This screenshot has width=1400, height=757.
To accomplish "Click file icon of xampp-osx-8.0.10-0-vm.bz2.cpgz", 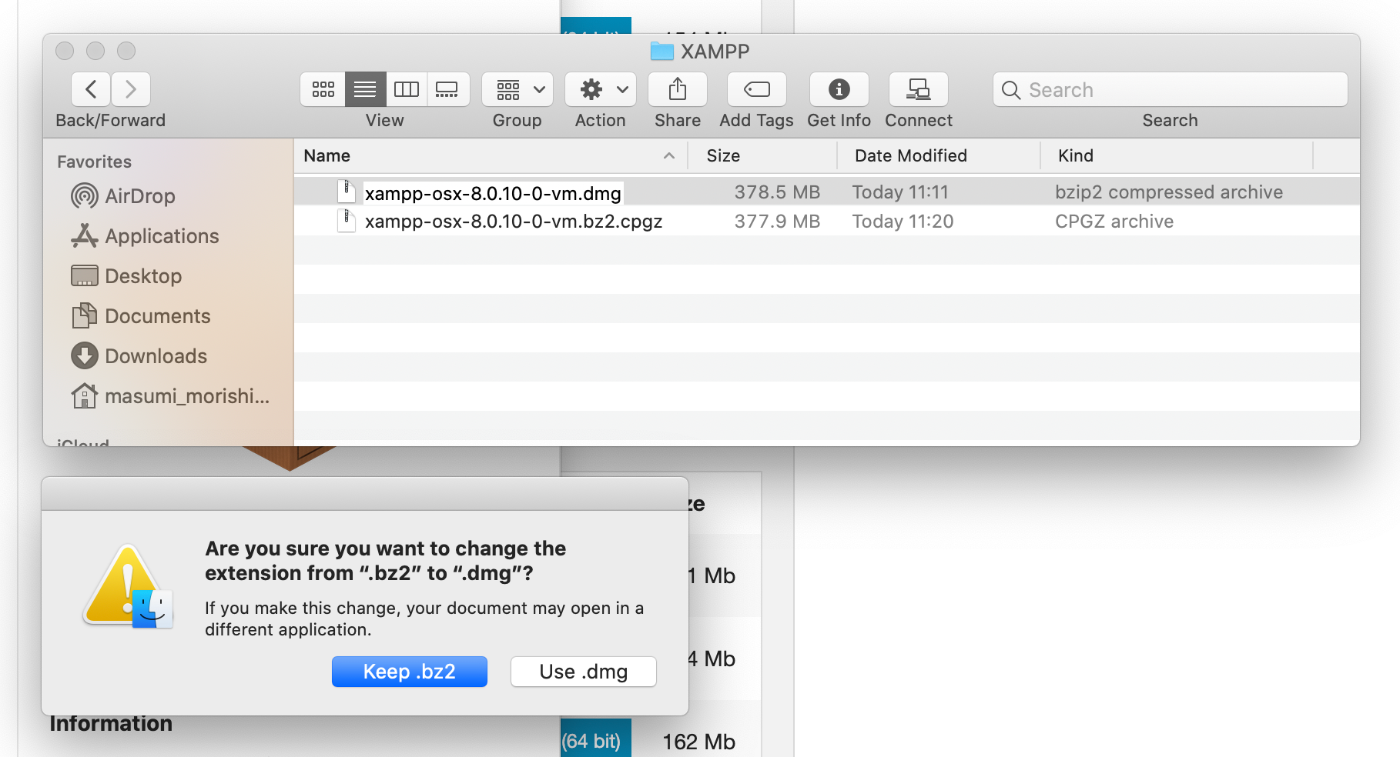I will (346, 221).
